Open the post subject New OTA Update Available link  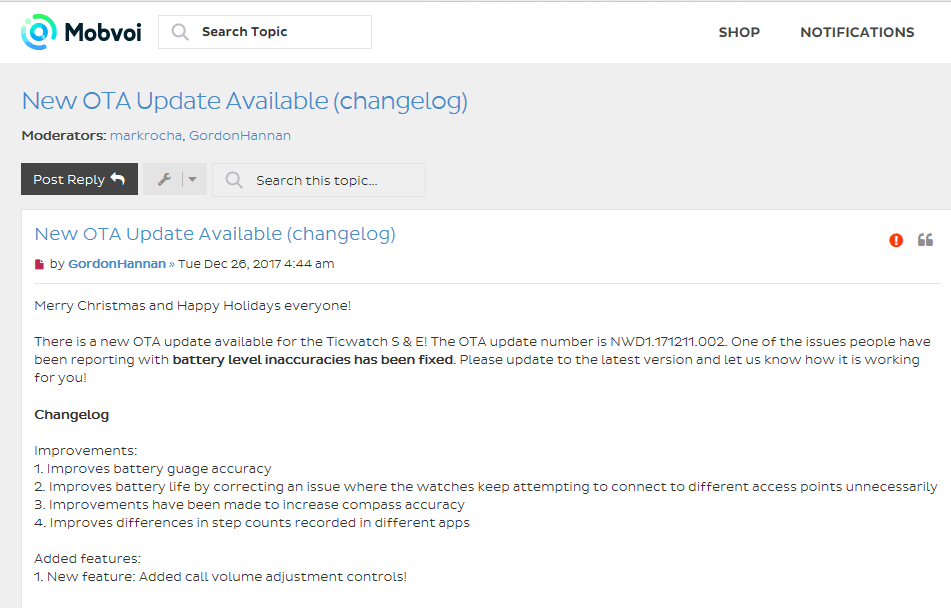pyautogui.click(x=215, y=234)
